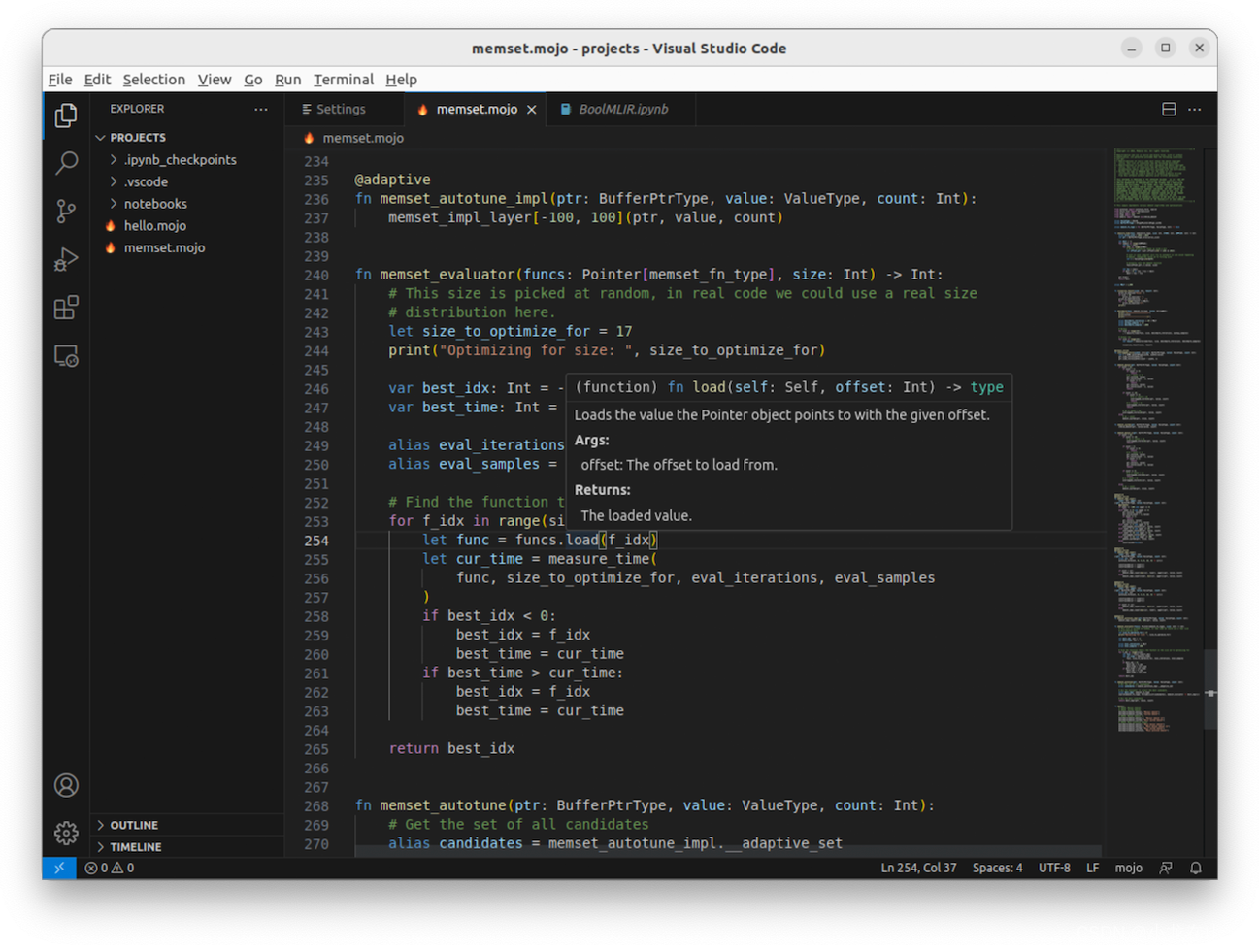
Task: Click Ln 254, Col 37 in status bar
Action: point(918,869)
